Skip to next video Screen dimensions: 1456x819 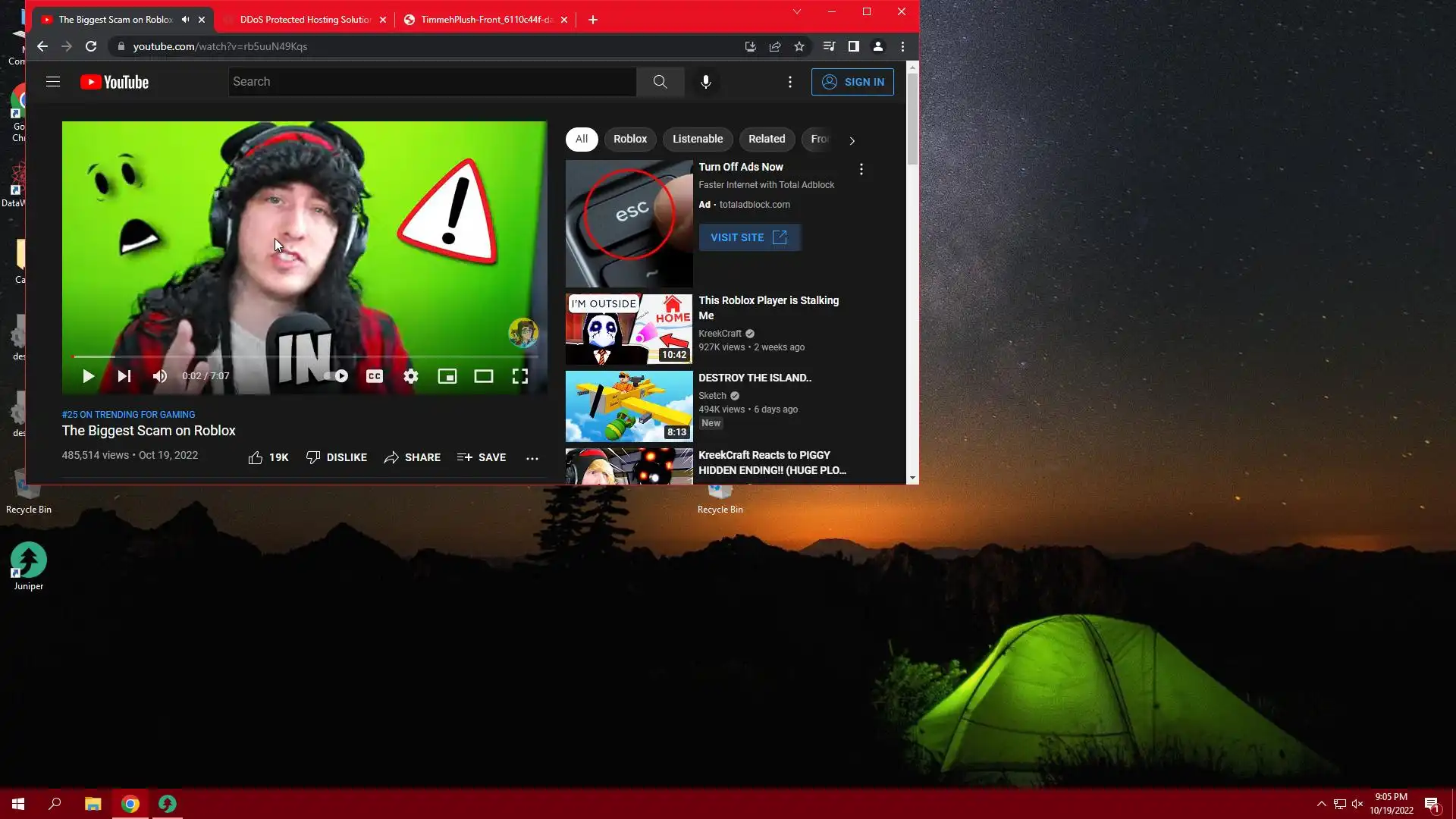click(124, 376)
